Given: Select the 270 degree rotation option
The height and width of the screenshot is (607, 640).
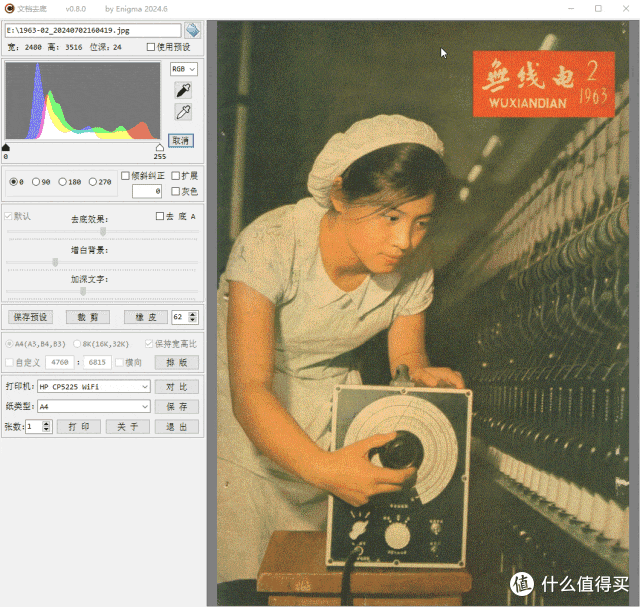Looking at the screenshot, I should tap(93, 182).
